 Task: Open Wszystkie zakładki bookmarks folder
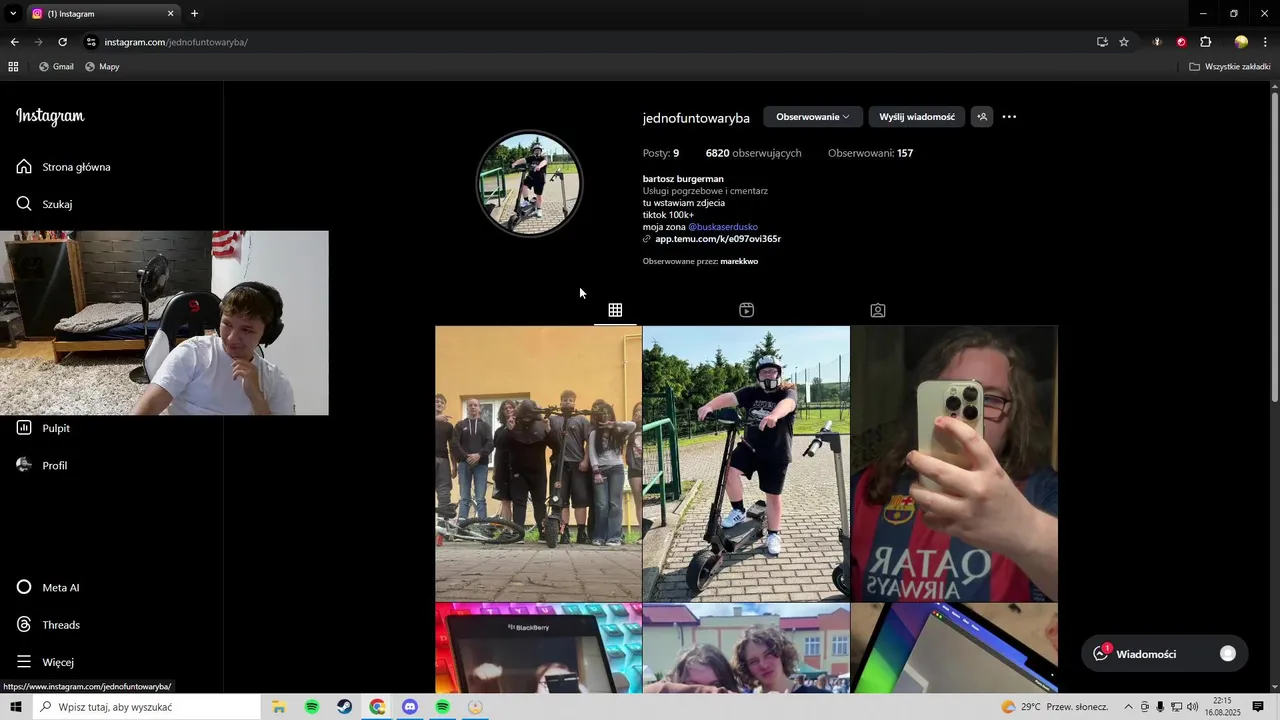(x=1229, y=67)
